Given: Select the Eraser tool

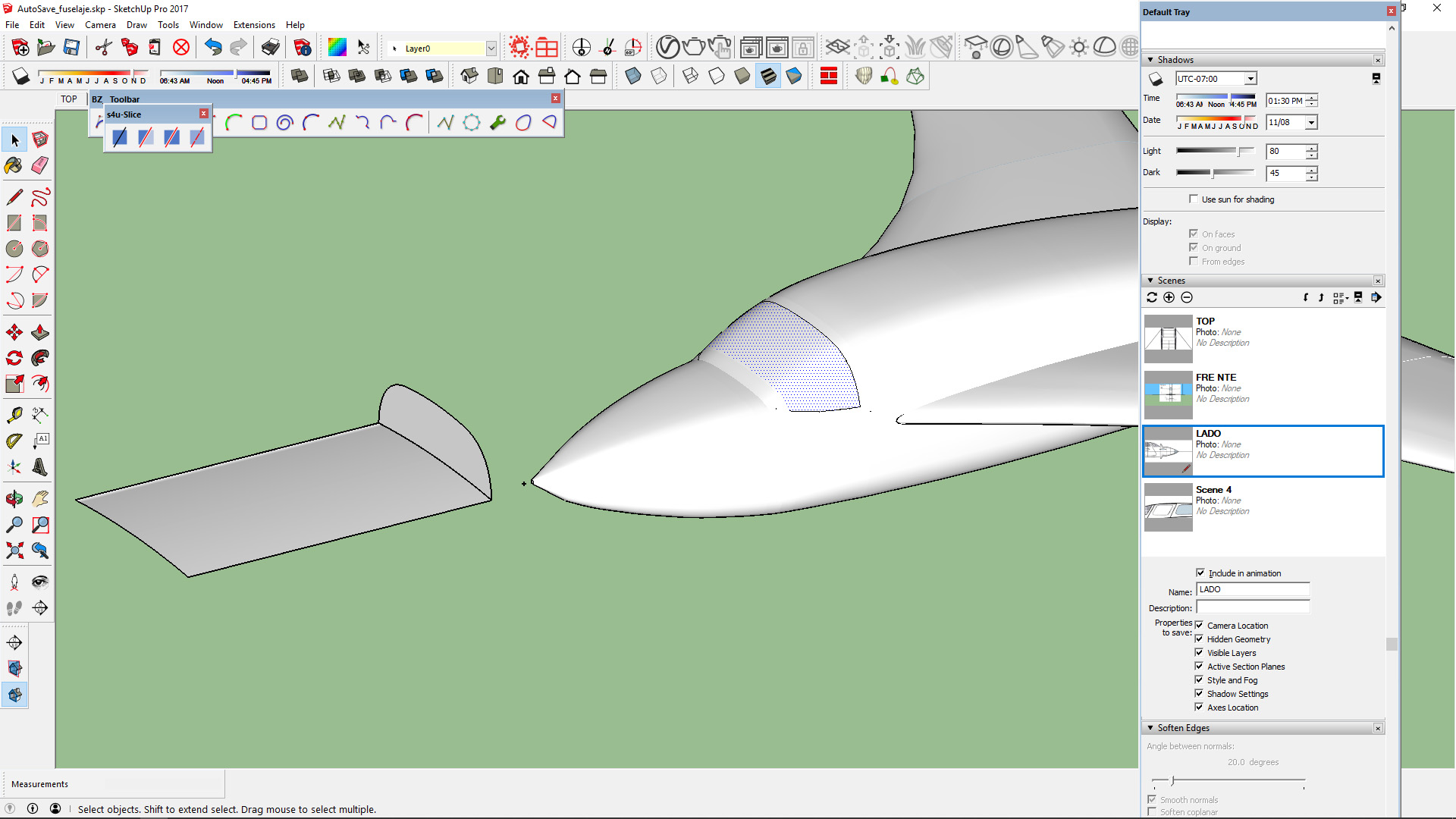Looking at the screenshot, I should [40, 165].
